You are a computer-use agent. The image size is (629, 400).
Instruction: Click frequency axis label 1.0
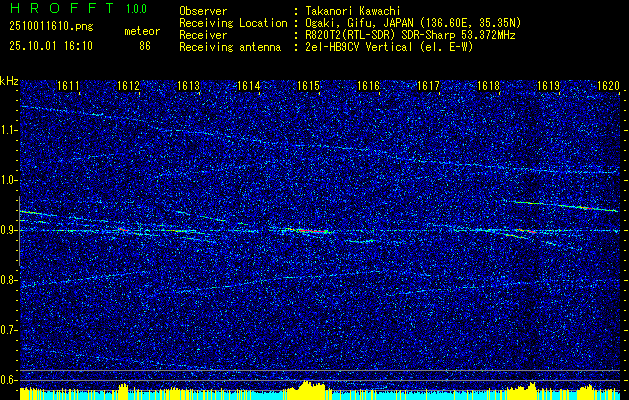tap(8, 181)
